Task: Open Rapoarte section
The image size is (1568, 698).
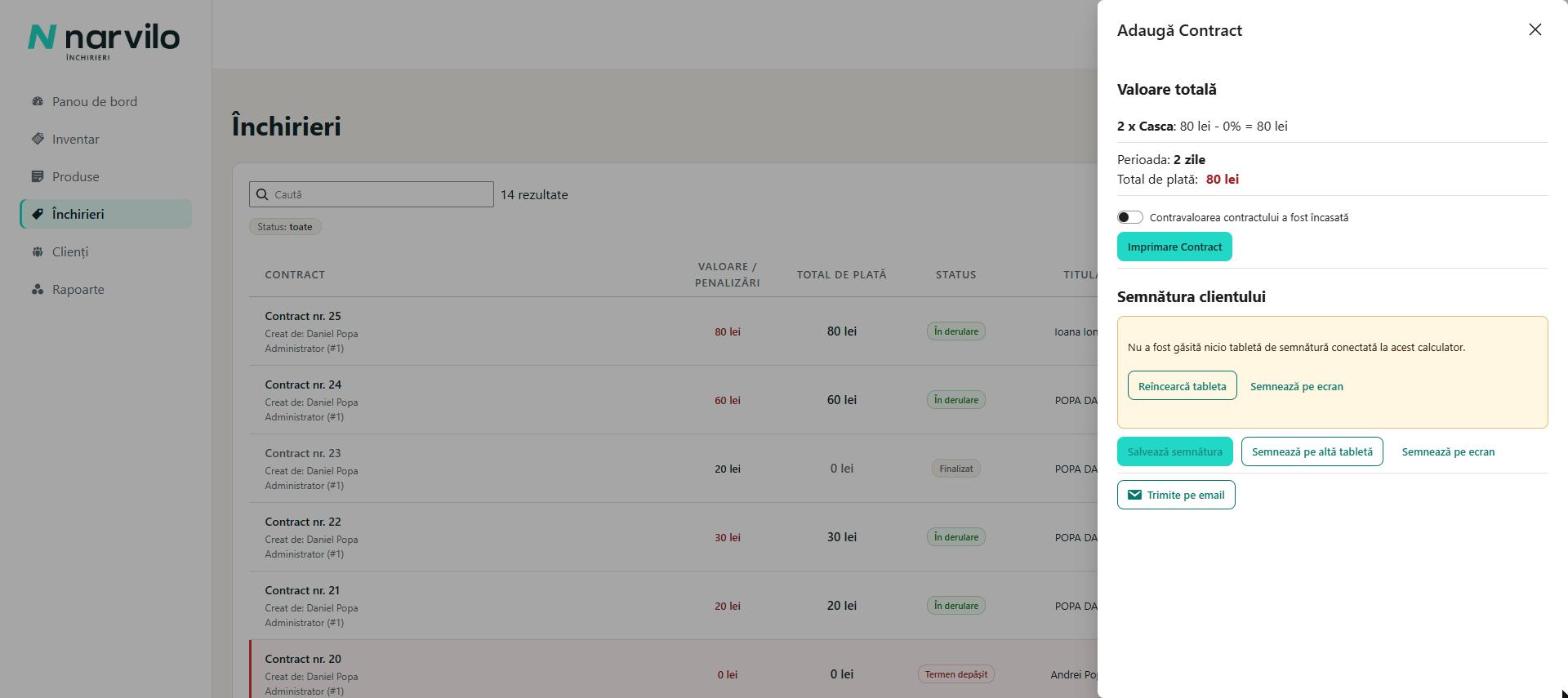Action: click(x=105, y=290)
